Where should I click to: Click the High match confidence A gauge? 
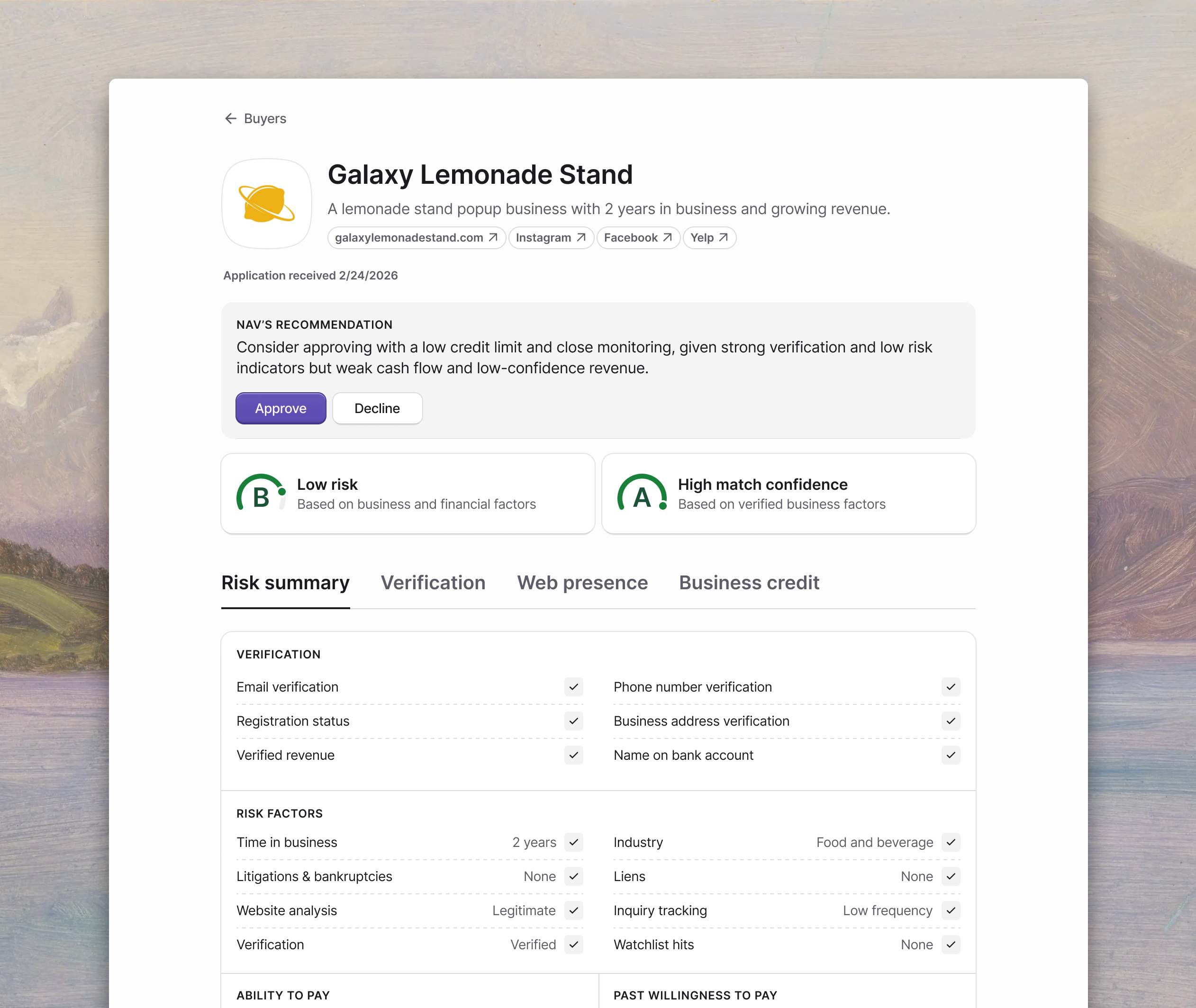[642, 494]
